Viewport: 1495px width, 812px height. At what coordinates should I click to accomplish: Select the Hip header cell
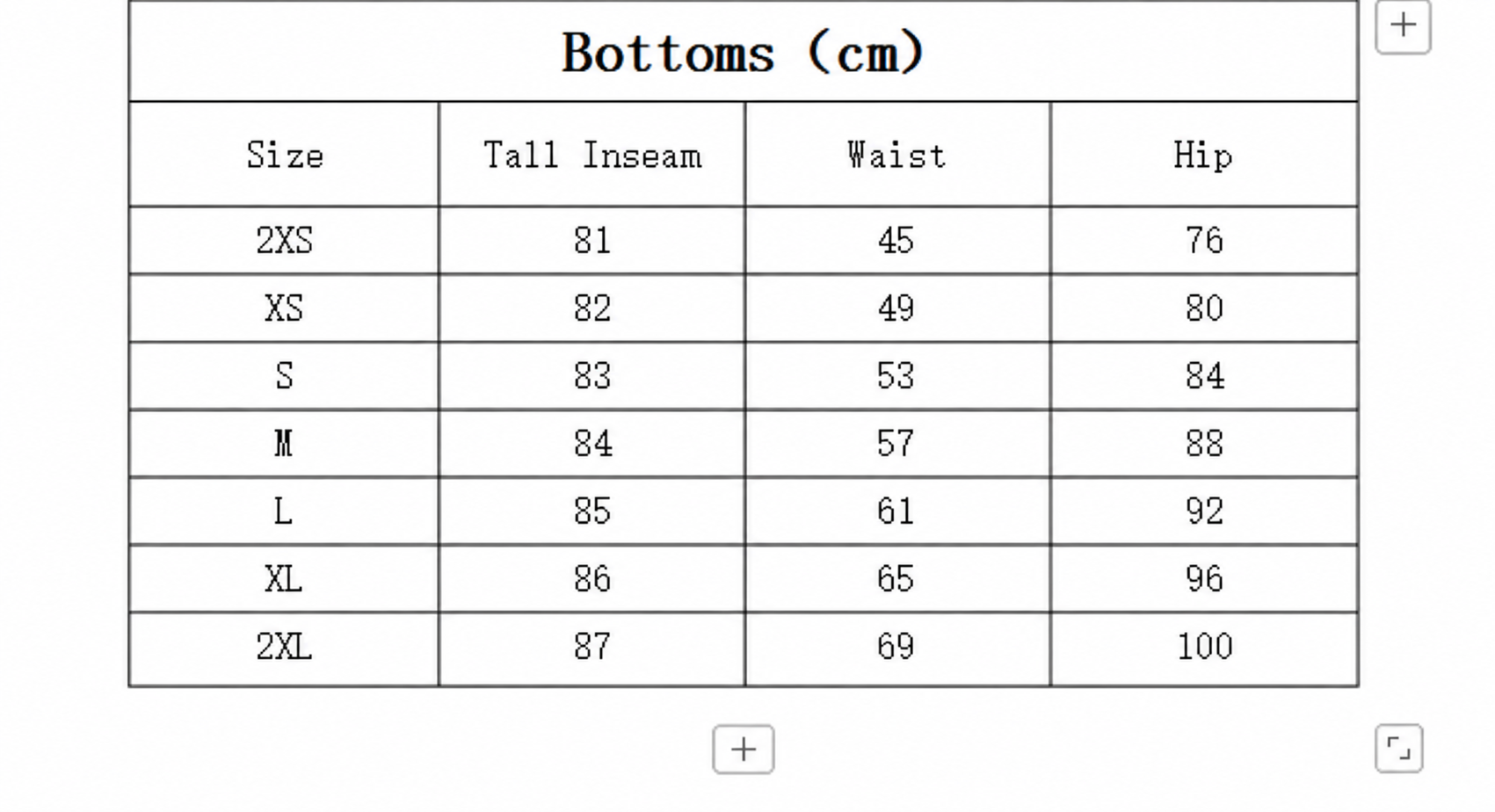tap(1204, 155)
